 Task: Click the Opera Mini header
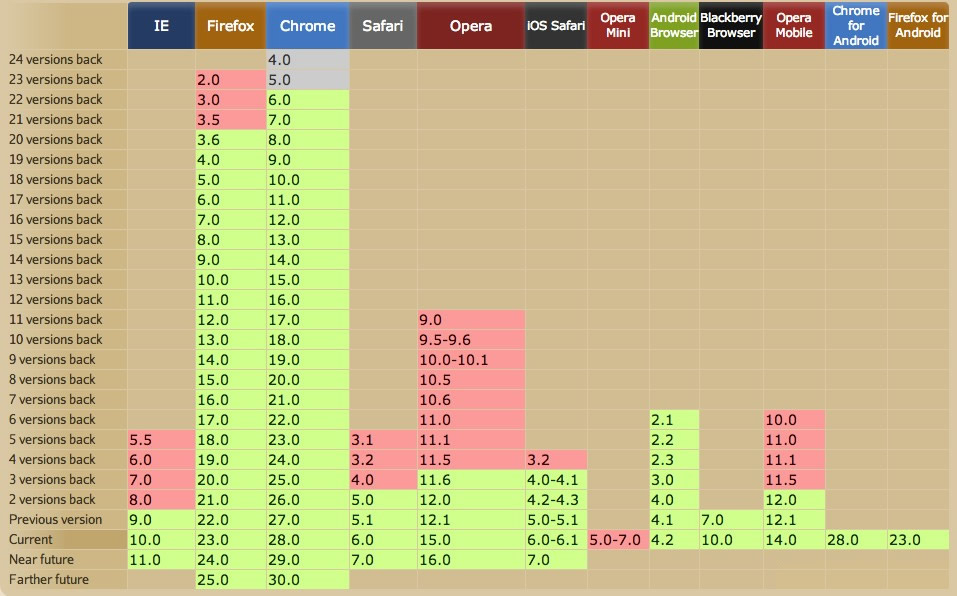point(617,26)
